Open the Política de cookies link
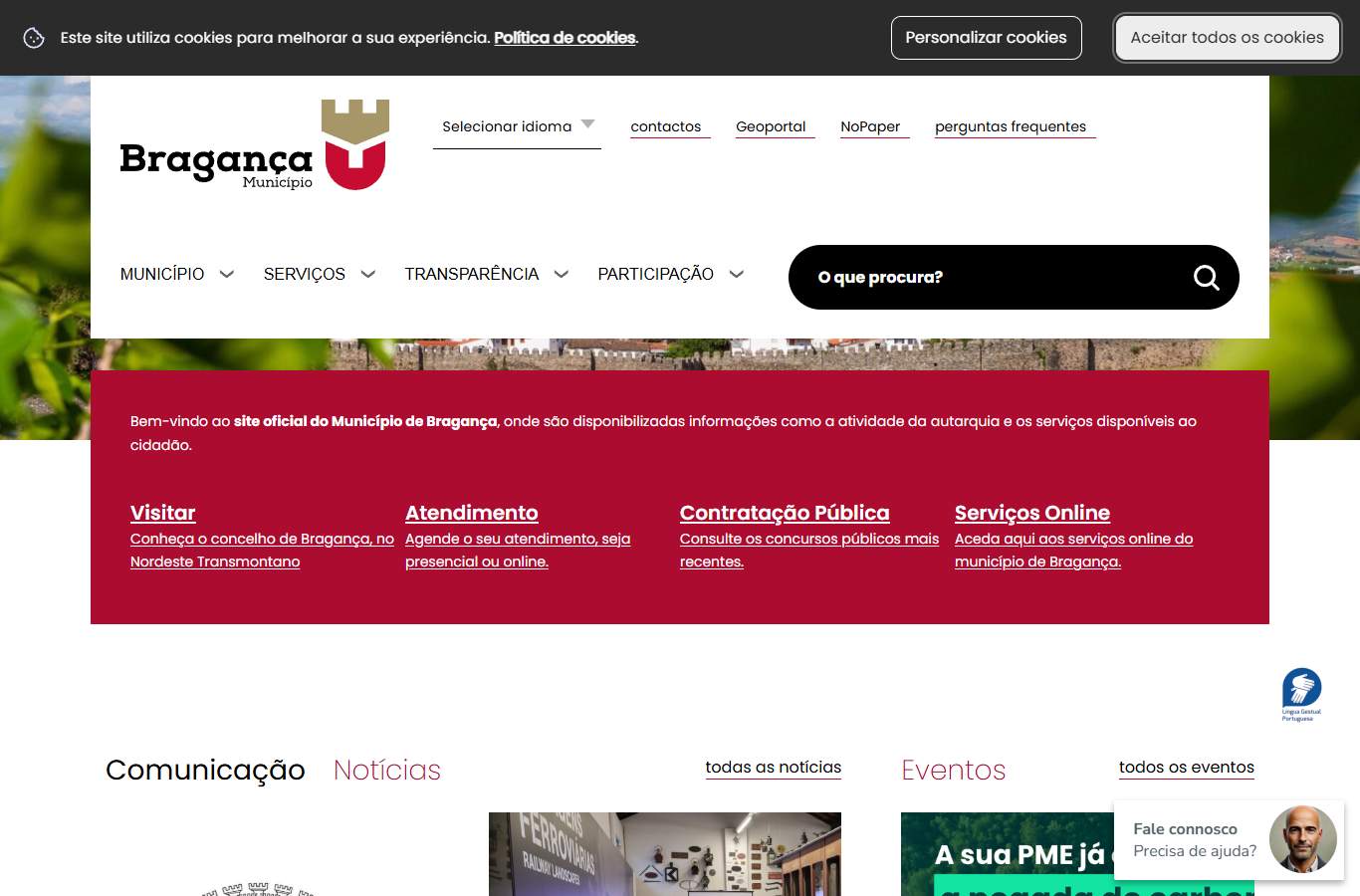This screenshot has width=1360, height=896. 566,38
